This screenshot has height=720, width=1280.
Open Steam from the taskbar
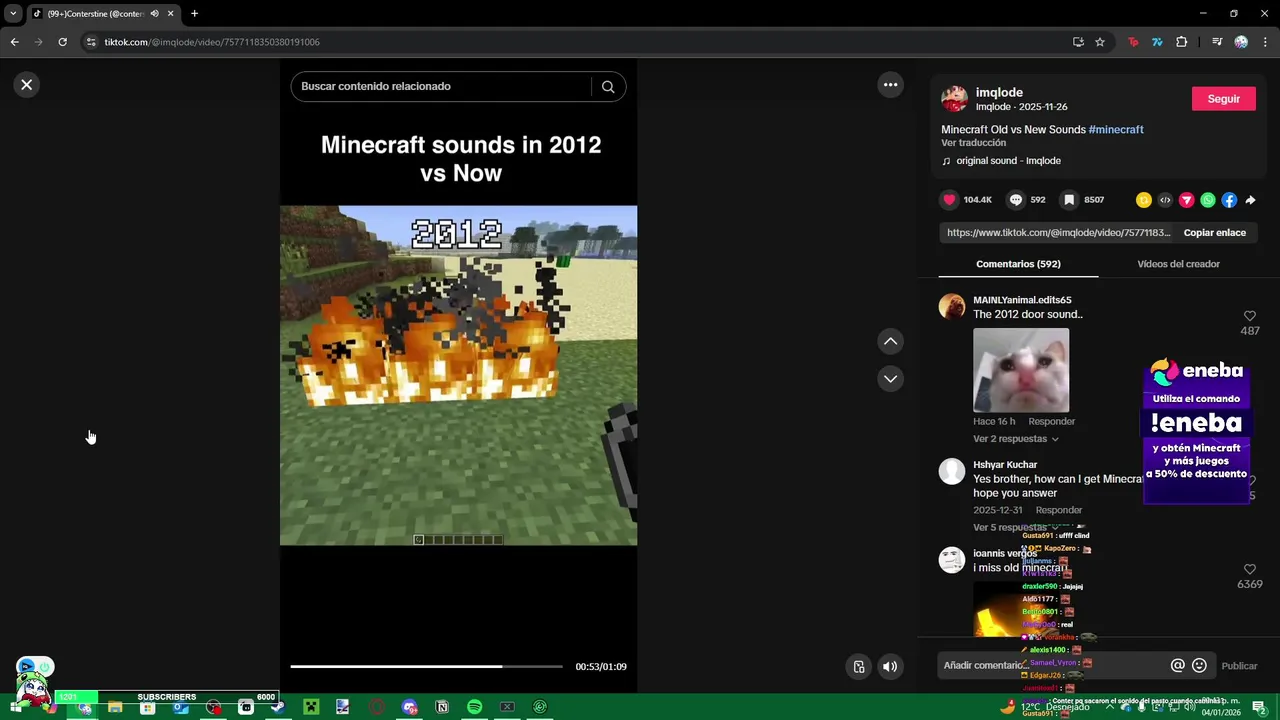[278, 707]
